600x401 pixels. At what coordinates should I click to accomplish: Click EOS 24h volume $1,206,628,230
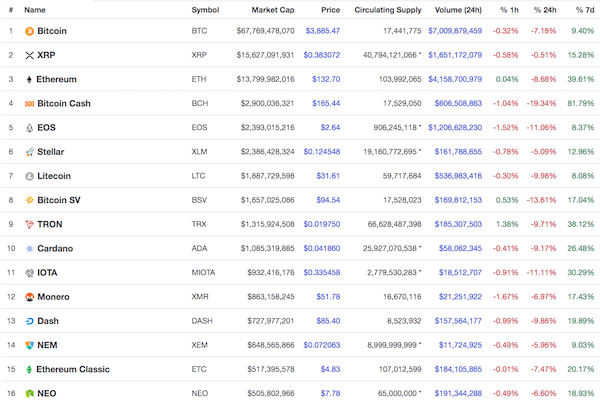pyautogui.click(x=455, y=127)
